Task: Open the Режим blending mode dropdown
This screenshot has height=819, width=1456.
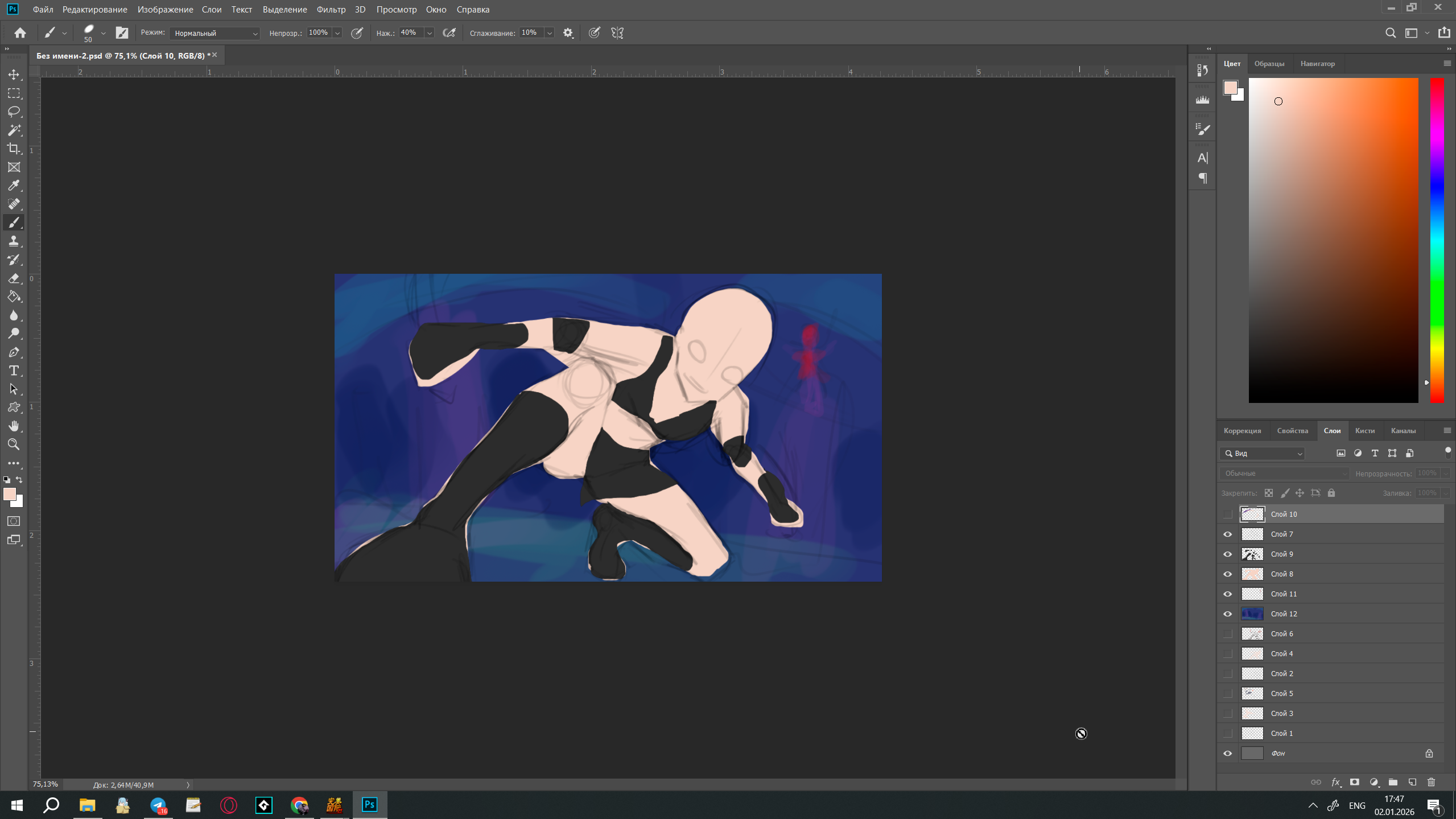Action: pyautogui.click(x=215, y=33)
